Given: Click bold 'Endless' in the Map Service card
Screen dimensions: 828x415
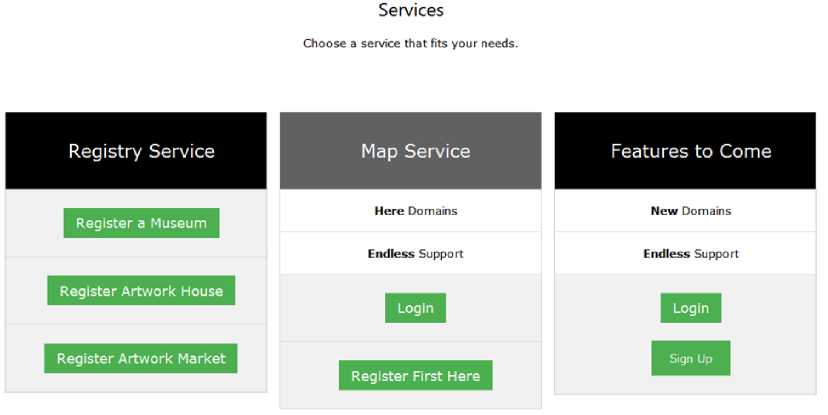Looking at the screenshot, I should coord(391,254).
